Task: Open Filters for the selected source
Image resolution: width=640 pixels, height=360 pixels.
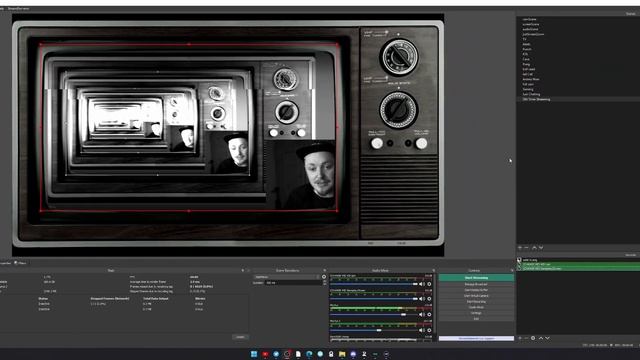Action: (20, 263)
